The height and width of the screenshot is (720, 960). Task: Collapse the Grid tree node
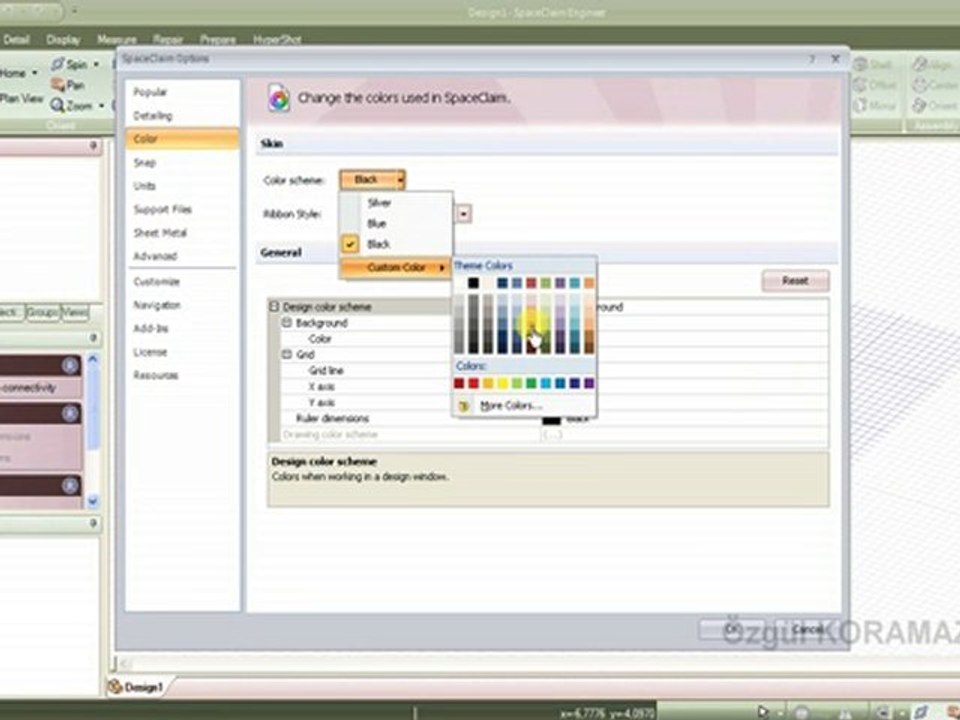tap(287, 354)
